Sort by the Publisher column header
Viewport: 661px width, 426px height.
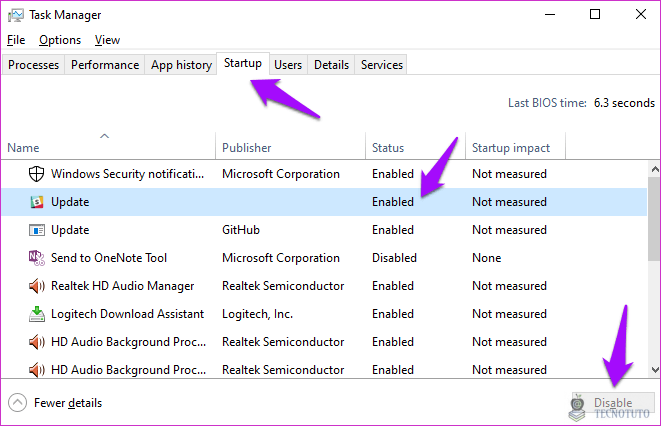point(290,147)
